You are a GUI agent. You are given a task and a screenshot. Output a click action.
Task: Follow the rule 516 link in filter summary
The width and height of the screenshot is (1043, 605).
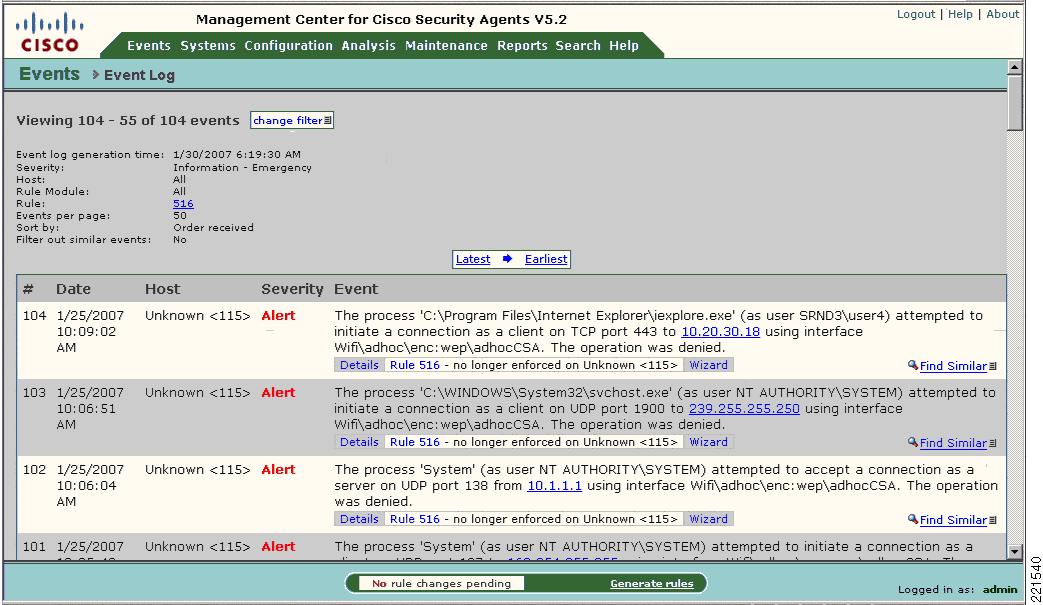pos(184,203)
